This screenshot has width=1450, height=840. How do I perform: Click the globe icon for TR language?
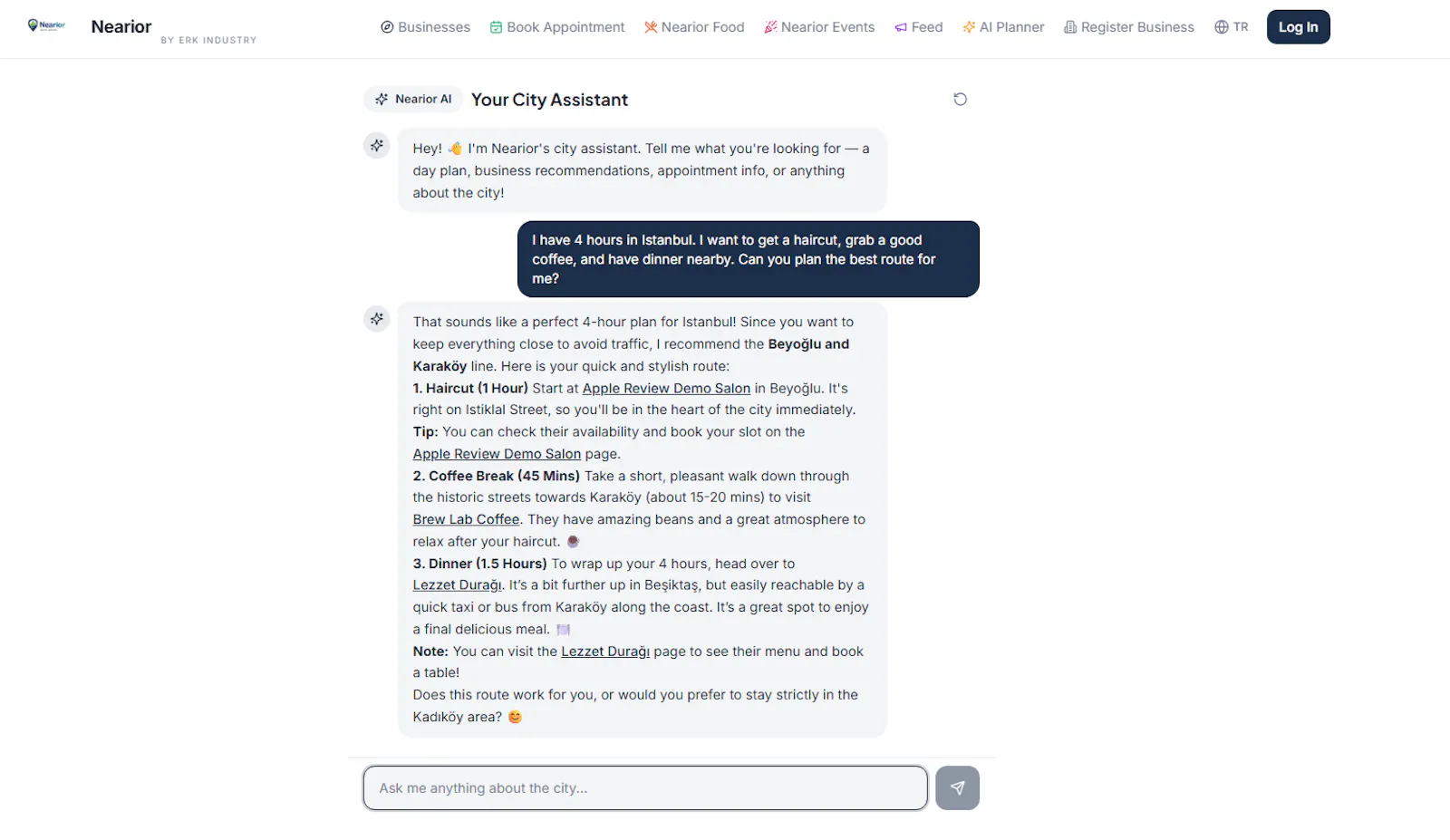(x=1221, y=27)
